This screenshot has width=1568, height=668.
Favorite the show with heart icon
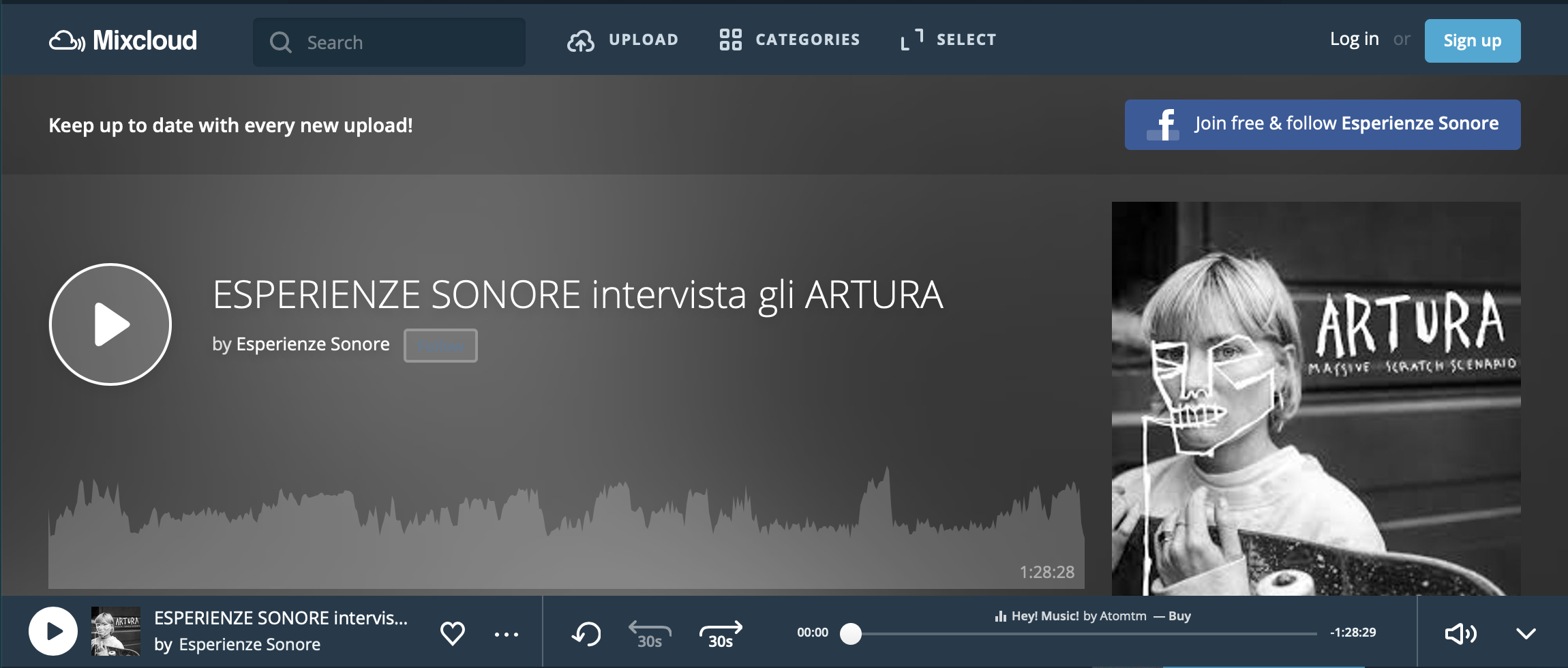[453, 633]
